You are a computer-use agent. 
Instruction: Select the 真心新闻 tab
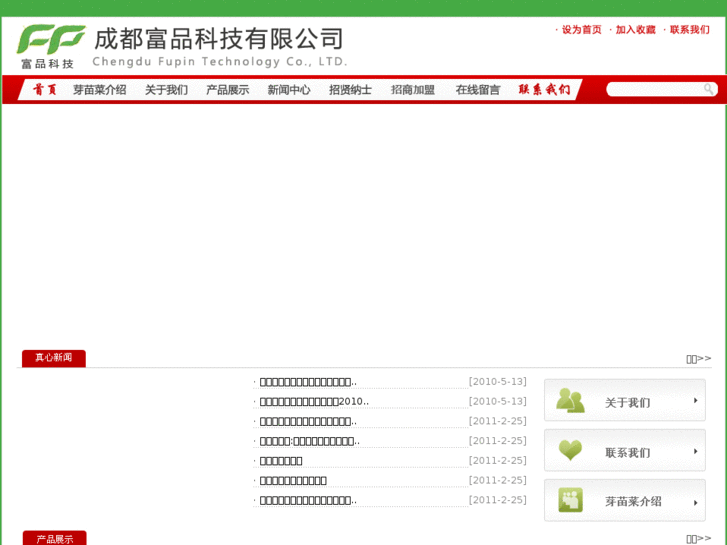(x=54, y=358)
